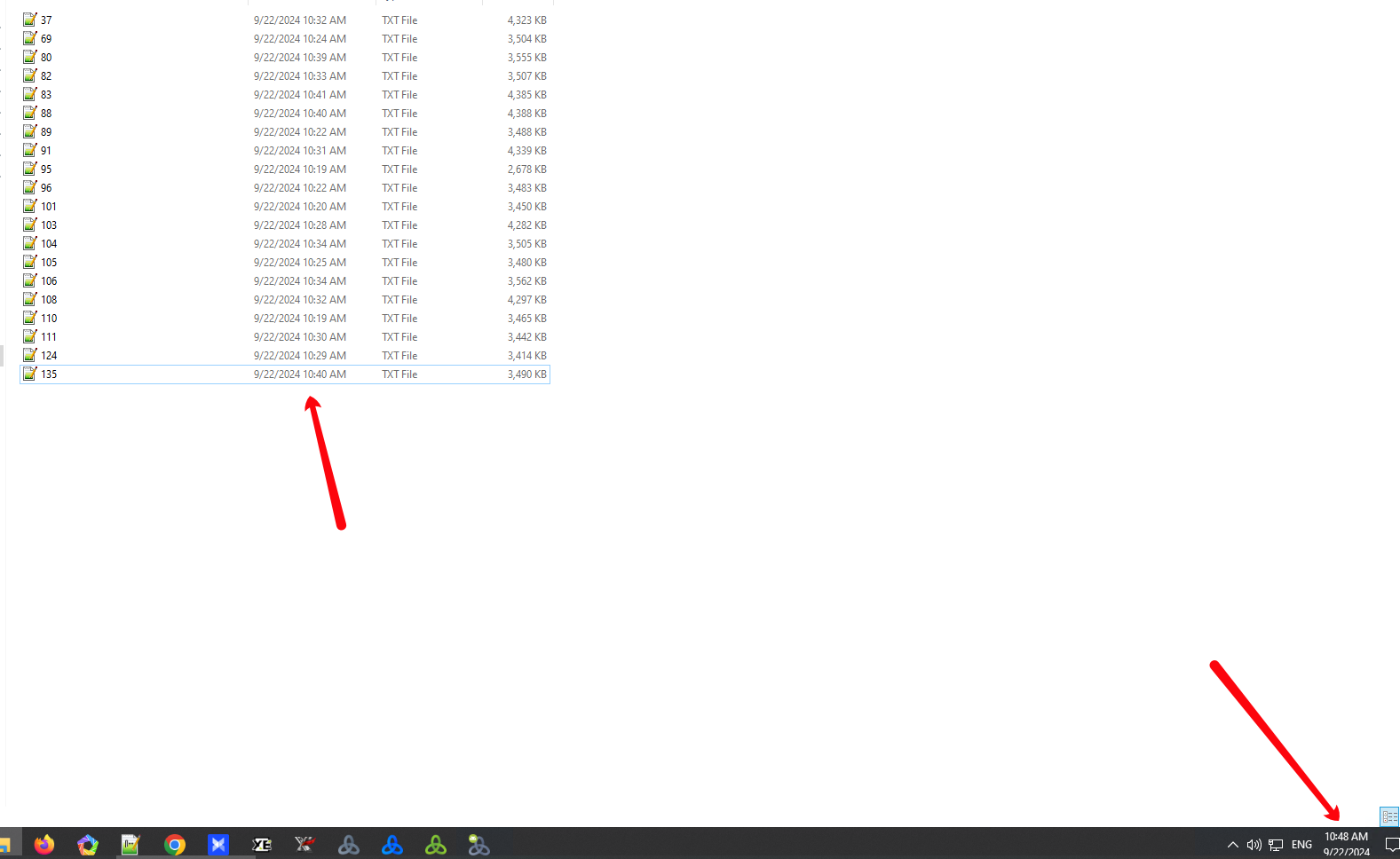Open the Action Center notifications icon

click(1392, 845)
